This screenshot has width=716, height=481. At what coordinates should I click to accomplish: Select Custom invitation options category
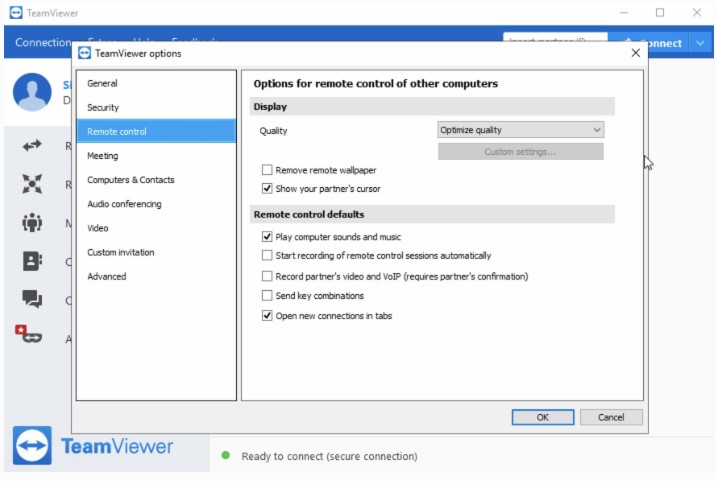coord(156,253)
